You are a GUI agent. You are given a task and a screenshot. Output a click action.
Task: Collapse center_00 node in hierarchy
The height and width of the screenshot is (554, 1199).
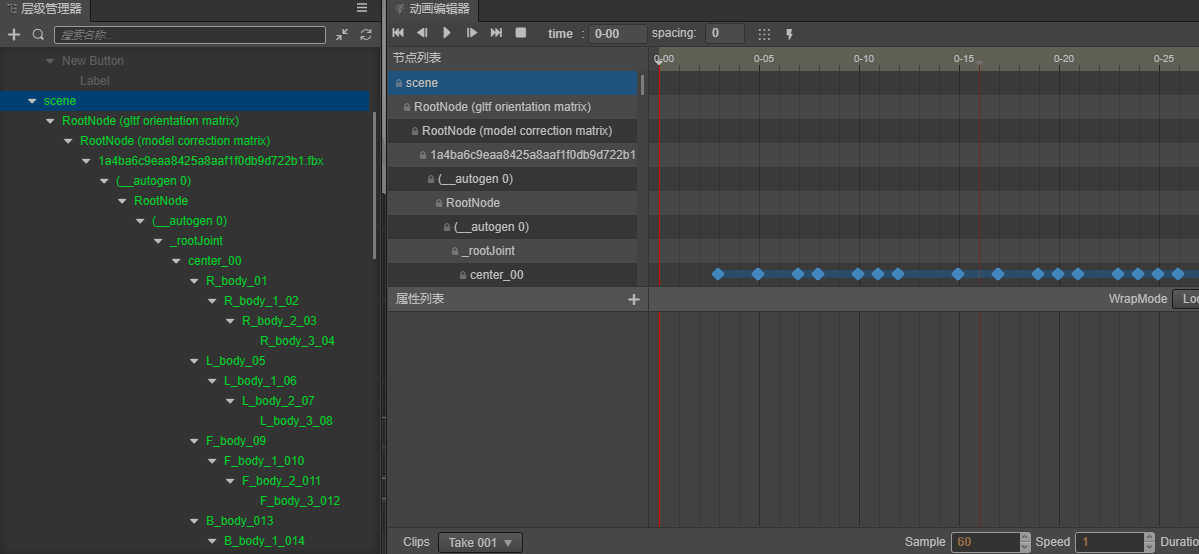(x=176, y=261)
